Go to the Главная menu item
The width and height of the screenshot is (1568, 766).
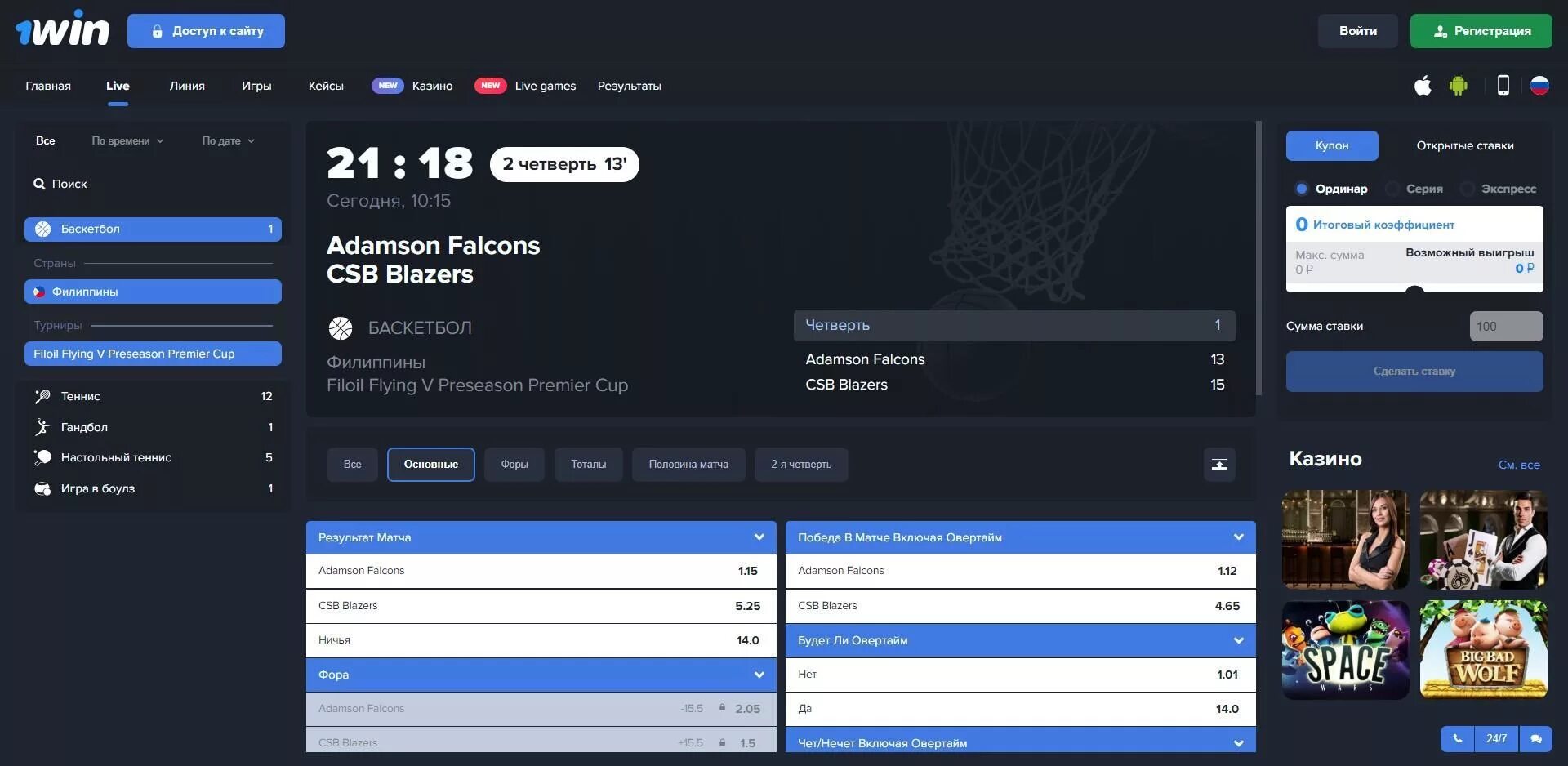coord(48,86)
